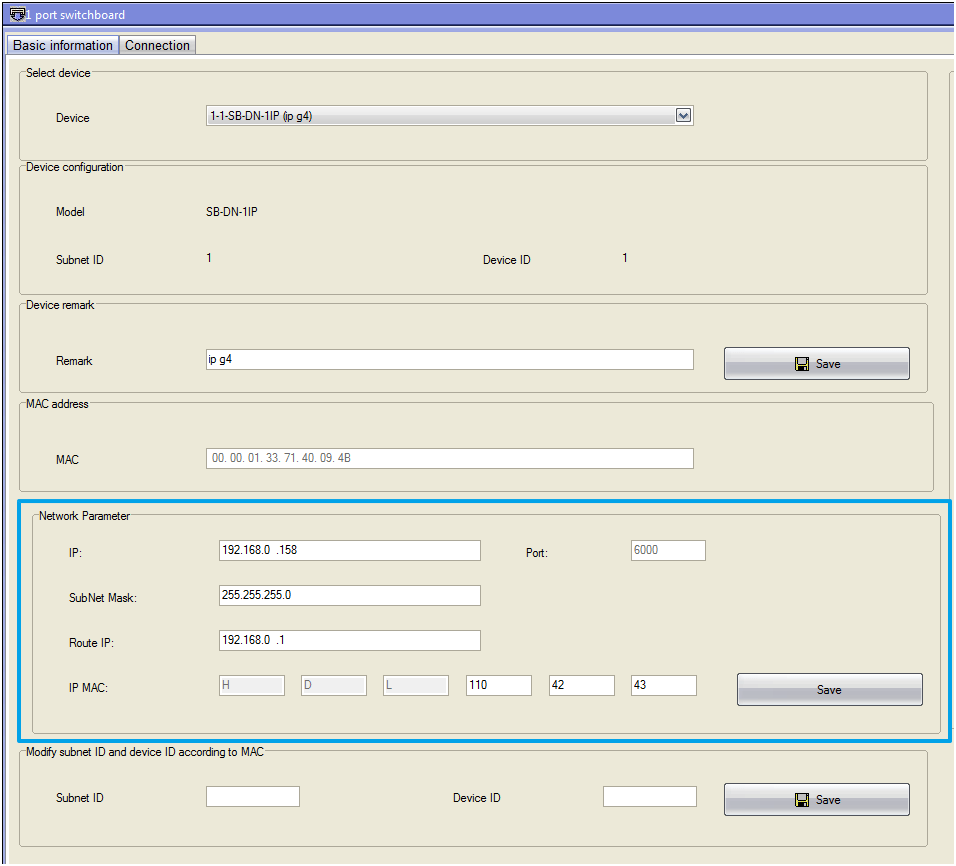Click the Device ID field under Modify section
956x866 pixels.
[x=649, y=796]
